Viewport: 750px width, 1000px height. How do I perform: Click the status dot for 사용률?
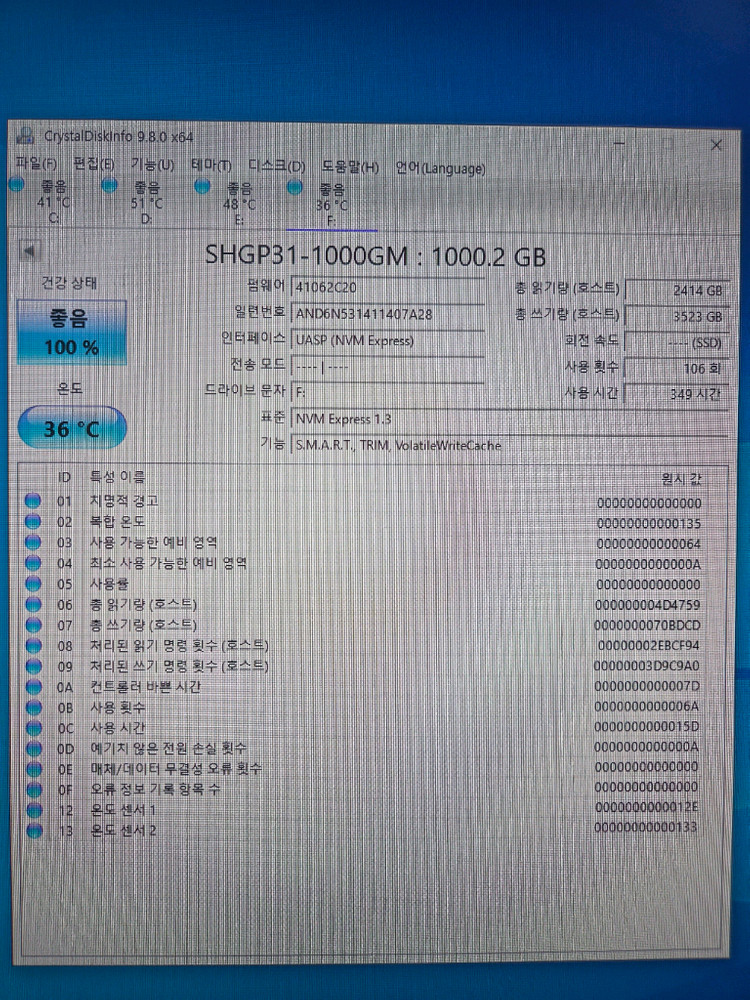coord(33,584)
